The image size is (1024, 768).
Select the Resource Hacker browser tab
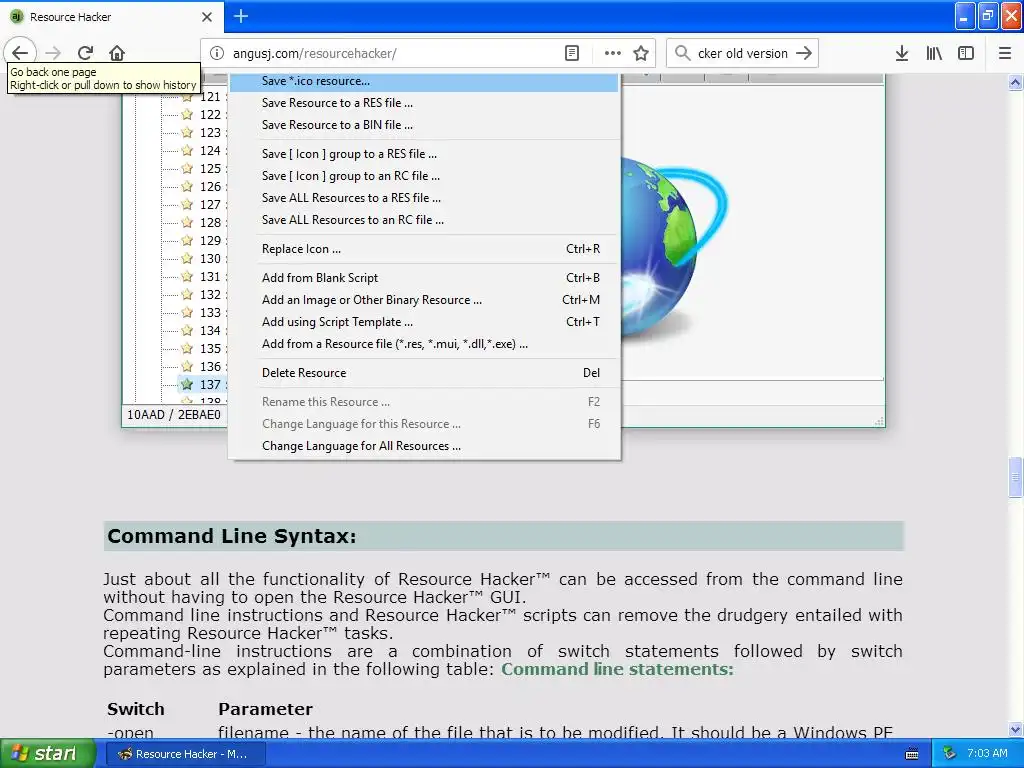pos(112,17)
